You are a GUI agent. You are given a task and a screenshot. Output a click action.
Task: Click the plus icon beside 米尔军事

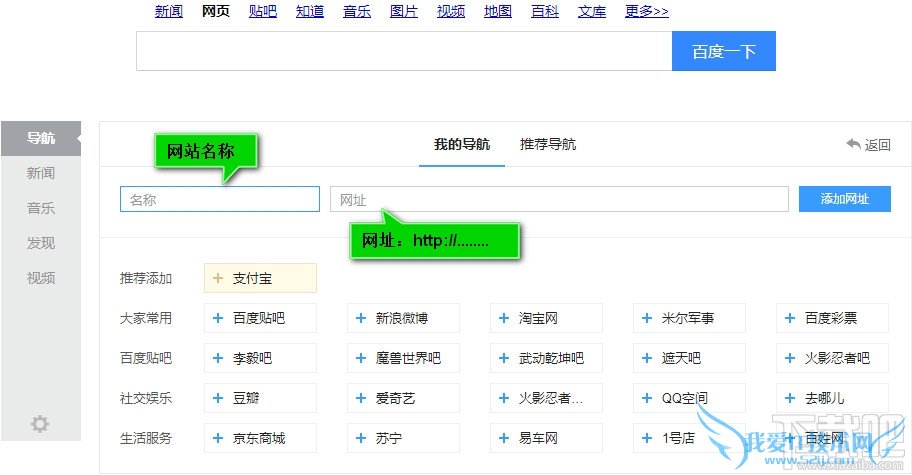pyautogui.click(x=647, y=318)
